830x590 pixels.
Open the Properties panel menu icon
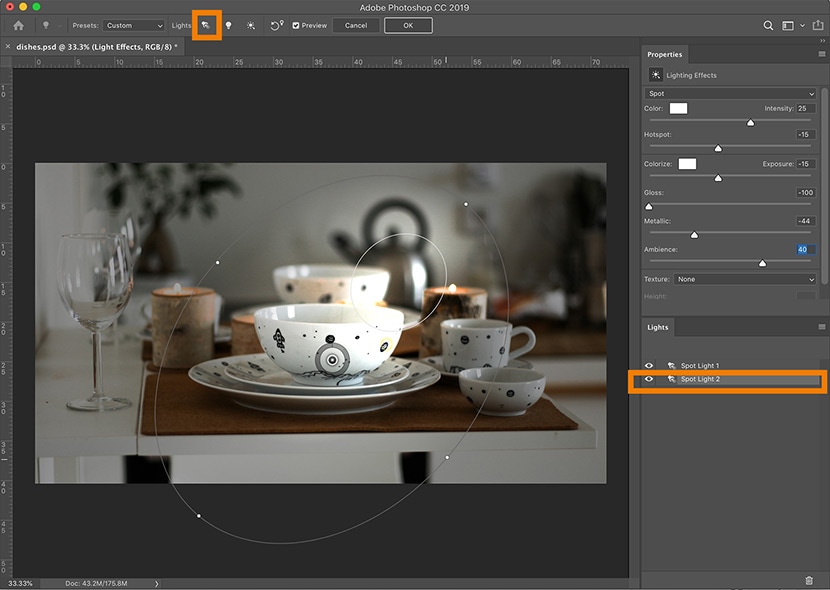point(822,54)
